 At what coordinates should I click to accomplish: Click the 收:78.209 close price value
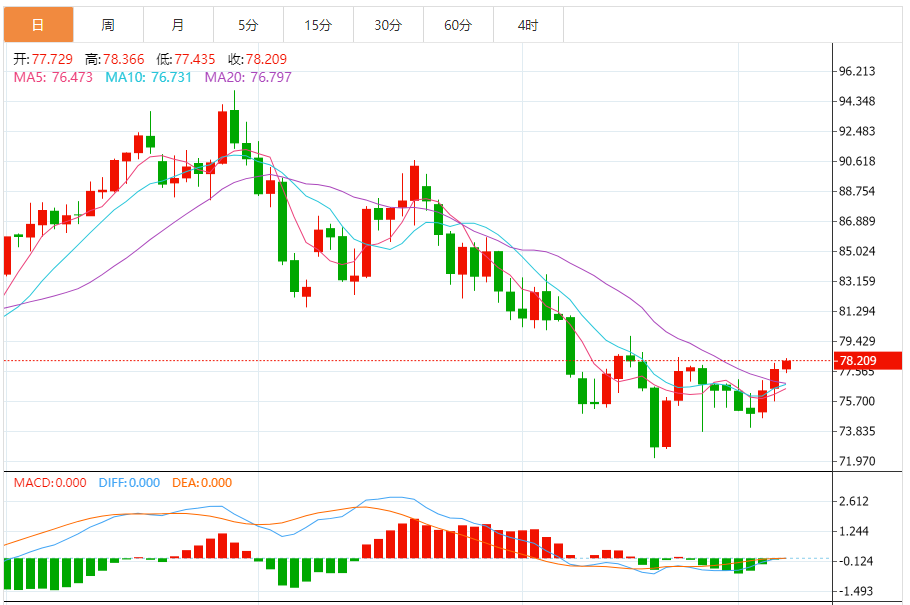(257, 59)
